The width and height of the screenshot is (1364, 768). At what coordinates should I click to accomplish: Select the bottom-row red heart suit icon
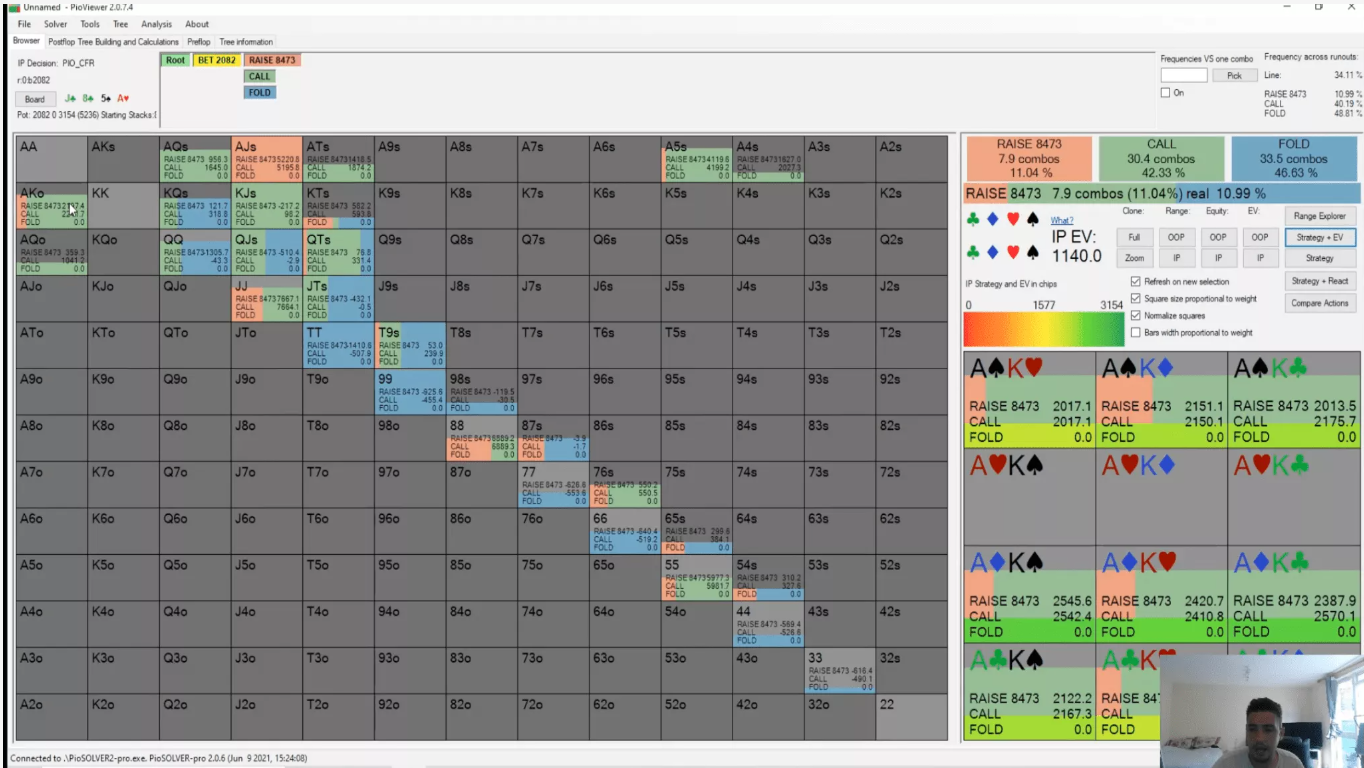coord(1013,252)
